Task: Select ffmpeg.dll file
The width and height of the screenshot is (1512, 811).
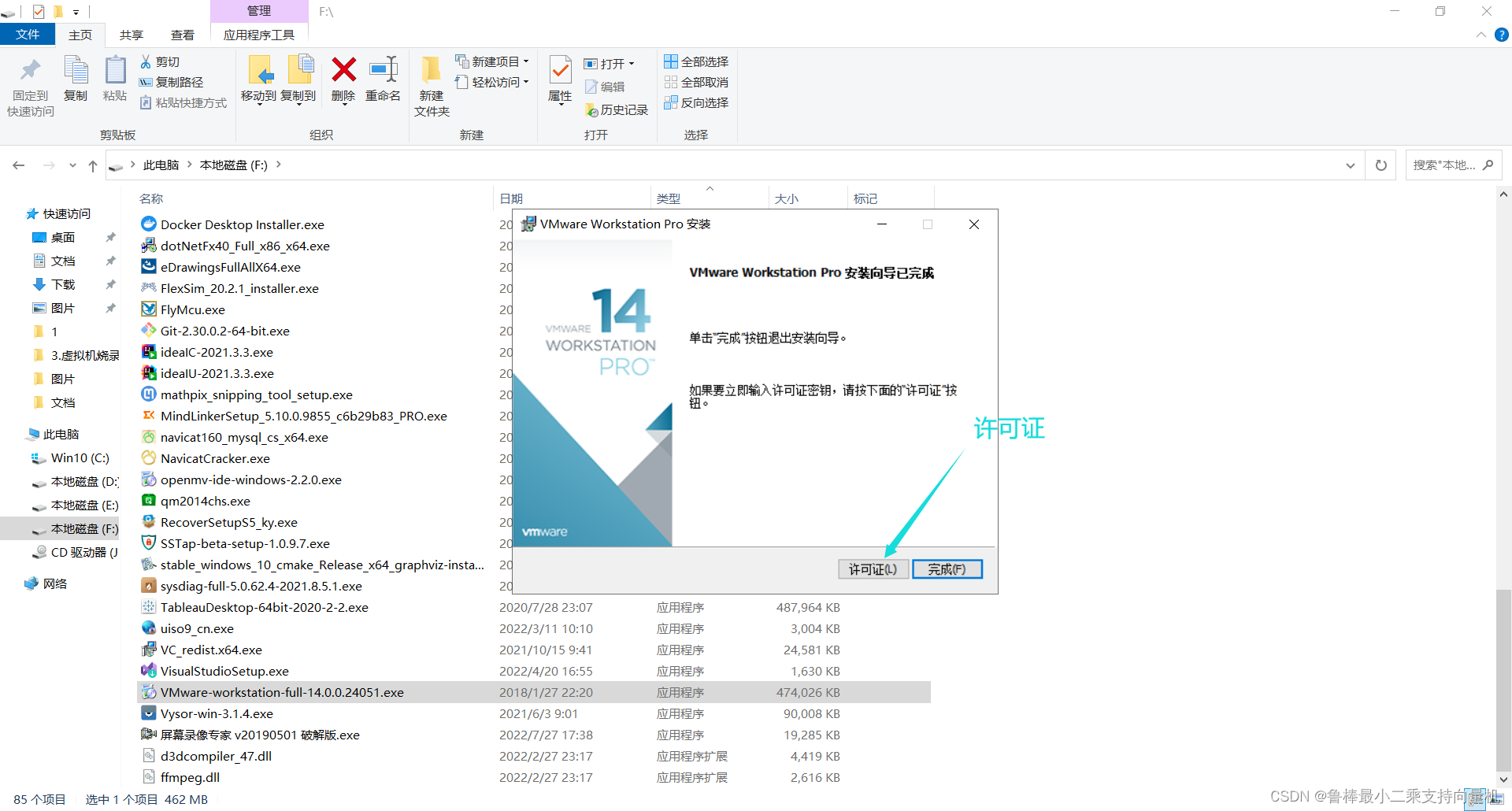Action: (190, 777)
